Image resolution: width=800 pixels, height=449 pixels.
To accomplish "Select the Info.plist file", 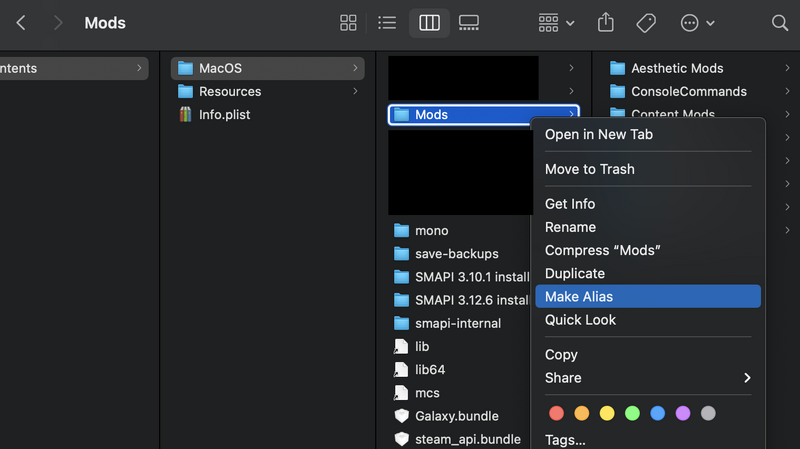I will 267,114.
